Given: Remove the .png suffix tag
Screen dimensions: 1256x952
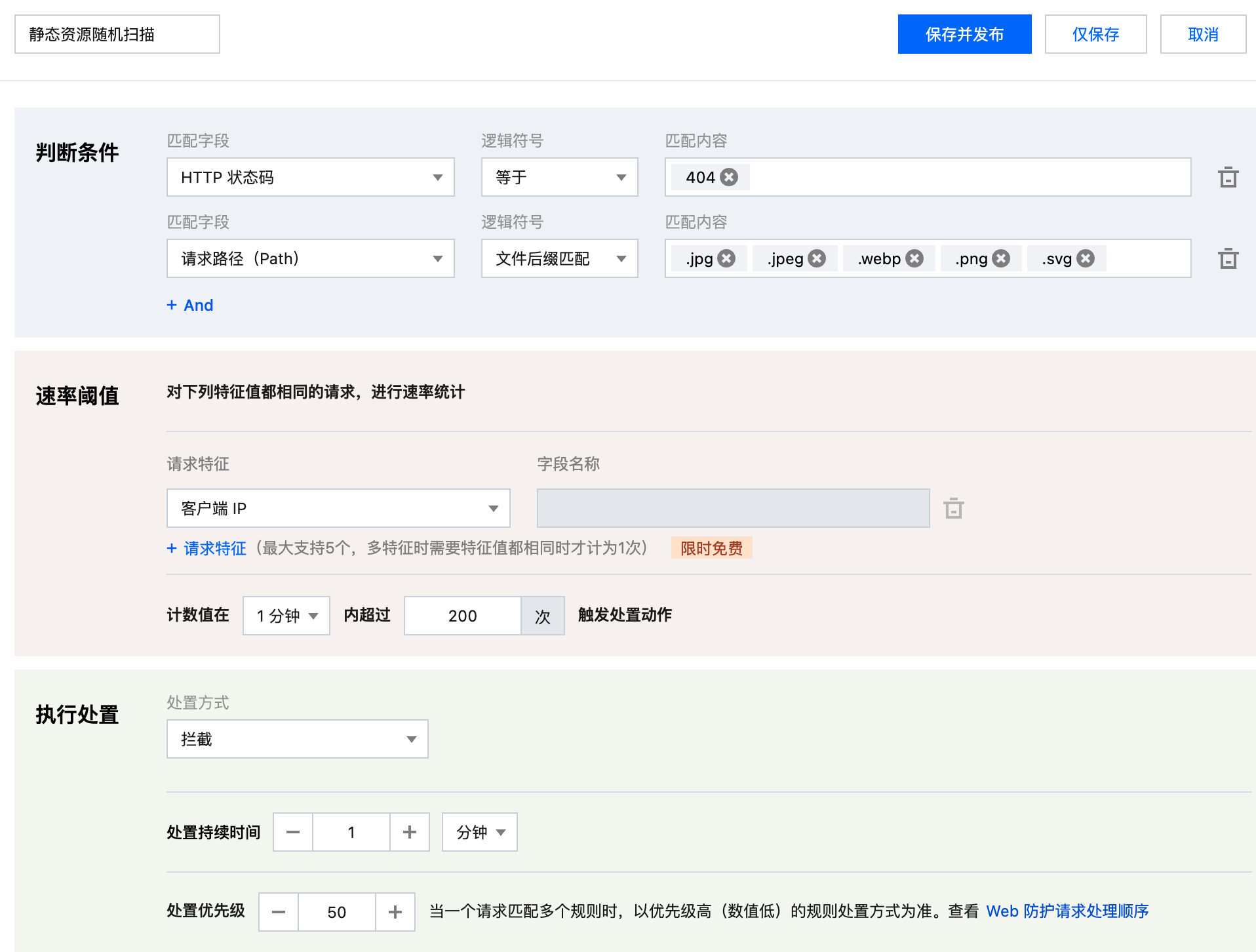Looking at the screenshot, I should click(x=1001, y=258).
